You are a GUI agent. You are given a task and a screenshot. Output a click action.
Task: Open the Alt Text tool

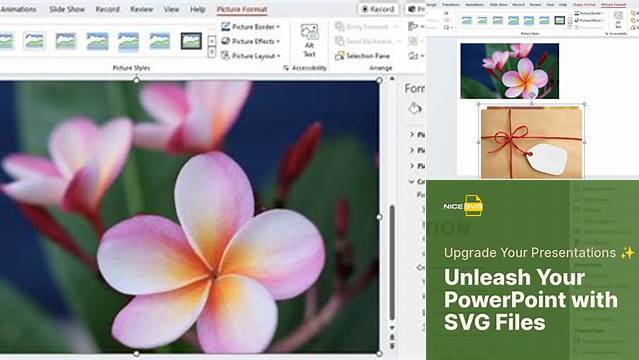309,40
